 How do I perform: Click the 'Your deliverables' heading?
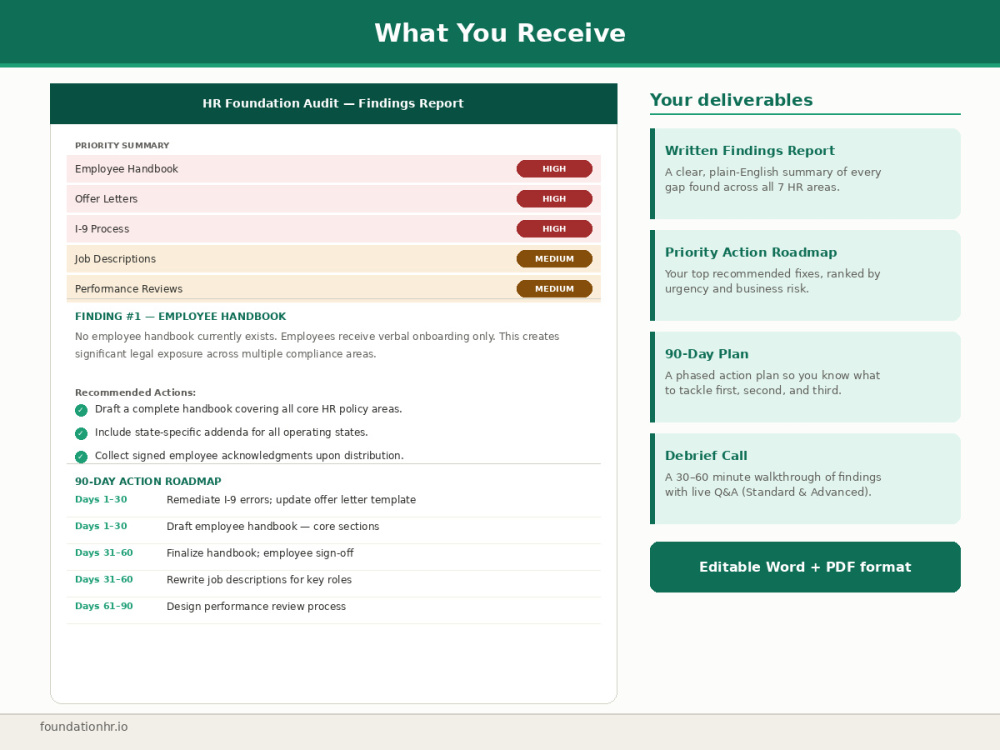732,100
